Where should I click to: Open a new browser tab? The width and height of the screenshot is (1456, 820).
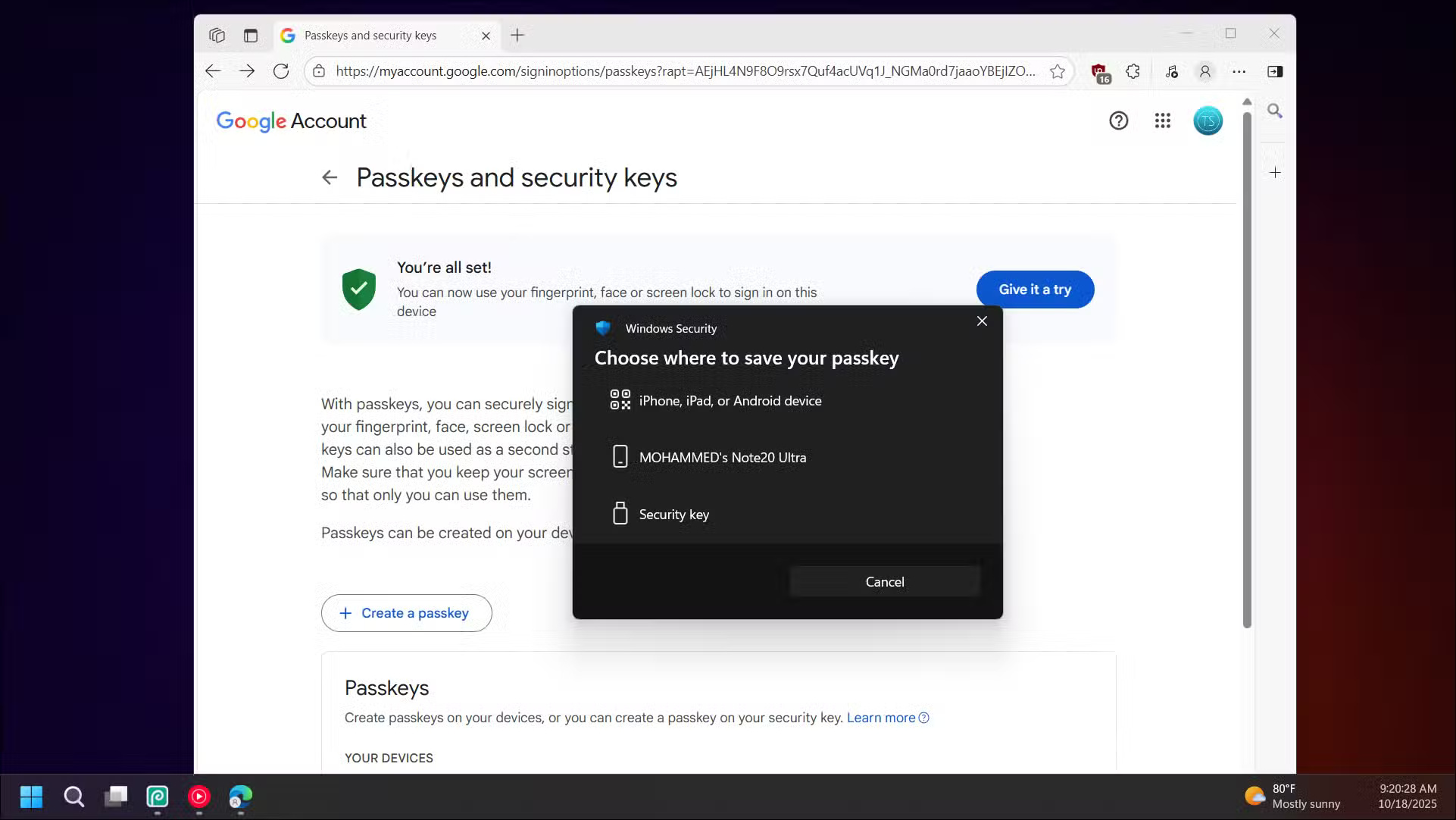[517, 35]
